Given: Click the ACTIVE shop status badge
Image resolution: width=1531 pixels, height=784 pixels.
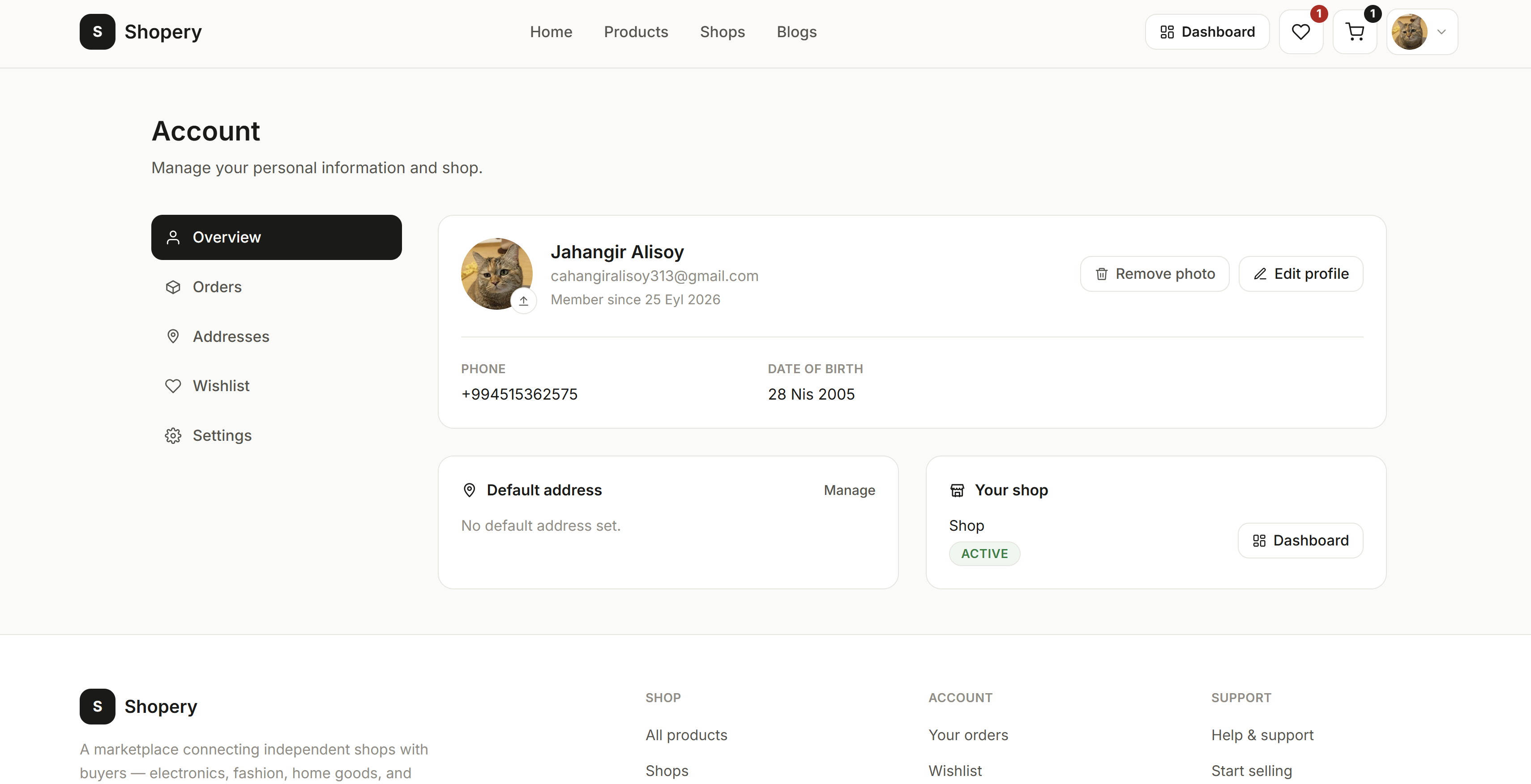Looking at the screenshot, I should tap(984, 554).
